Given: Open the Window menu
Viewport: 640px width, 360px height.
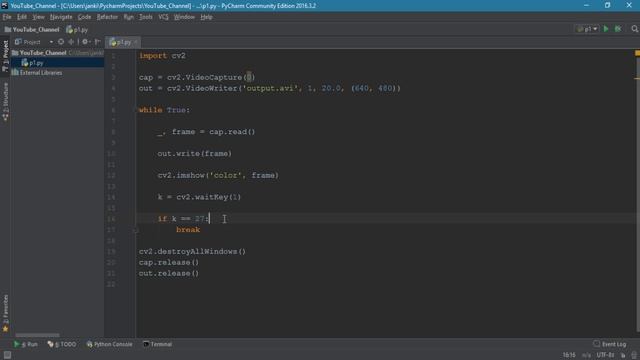Looking at the screenshot, I should pos(184,17).
